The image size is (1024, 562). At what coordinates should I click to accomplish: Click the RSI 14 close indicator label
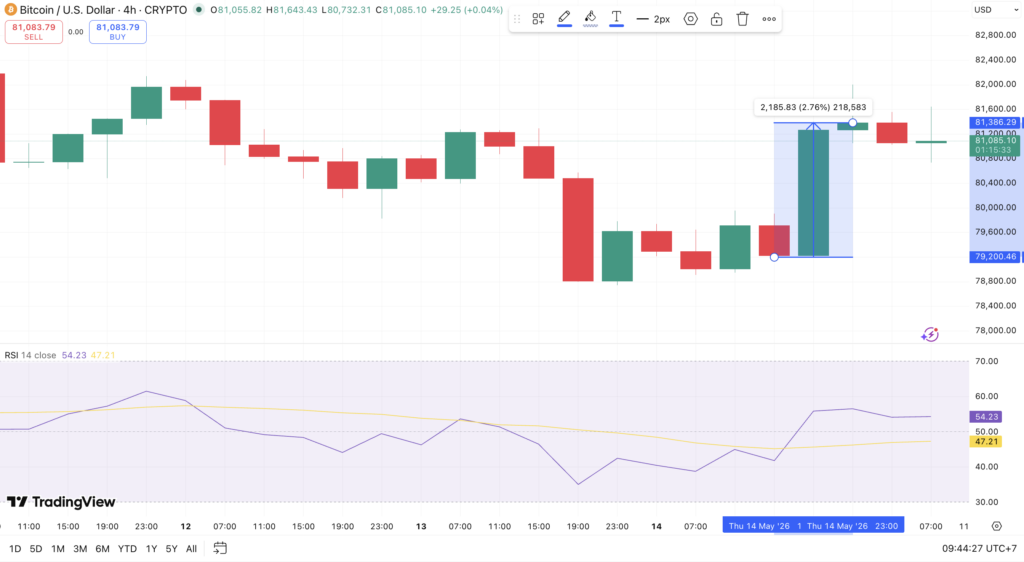[30, 355]
